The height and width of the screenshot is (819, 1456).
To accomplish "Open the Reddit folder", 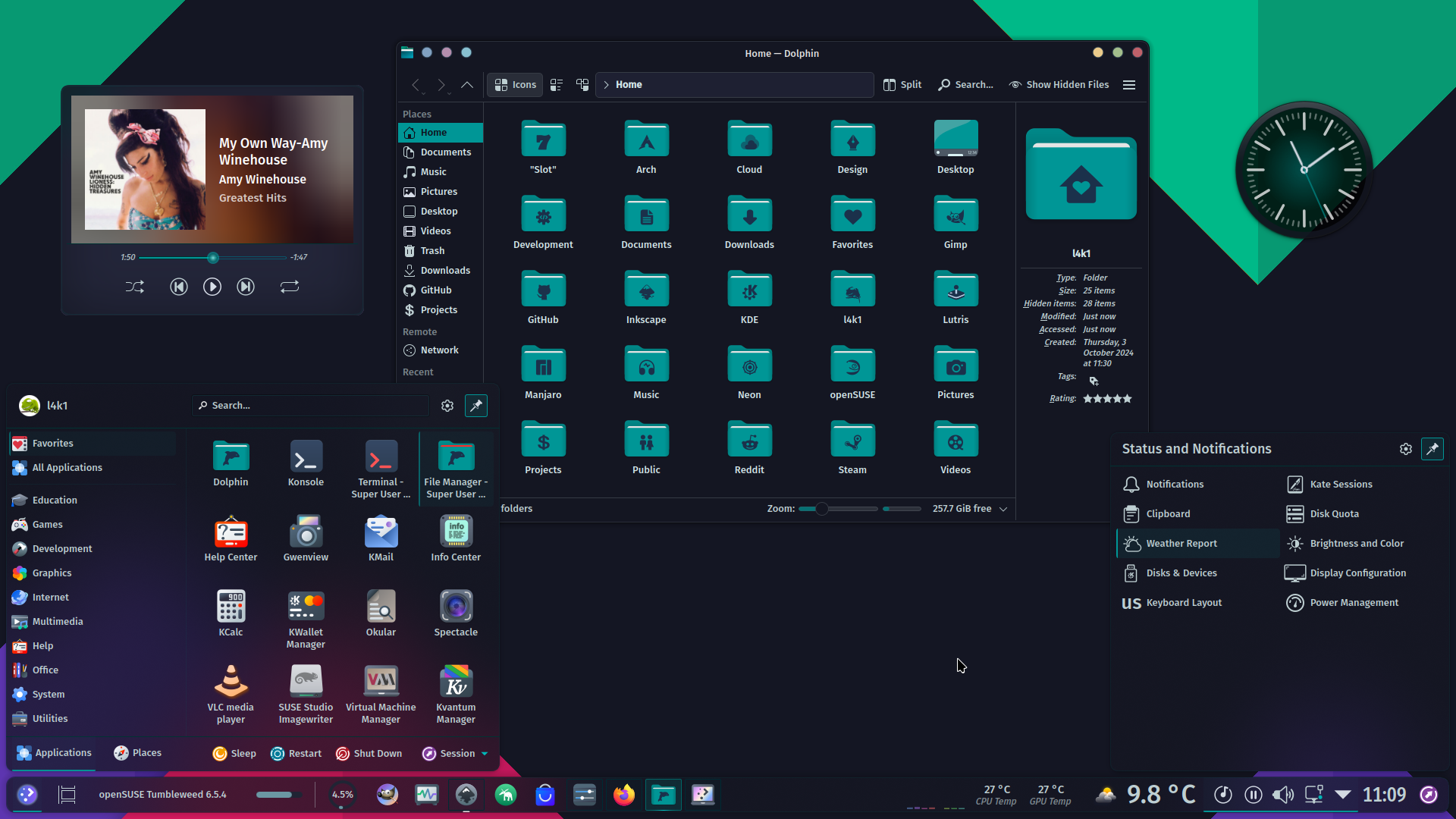I will 749,448.
